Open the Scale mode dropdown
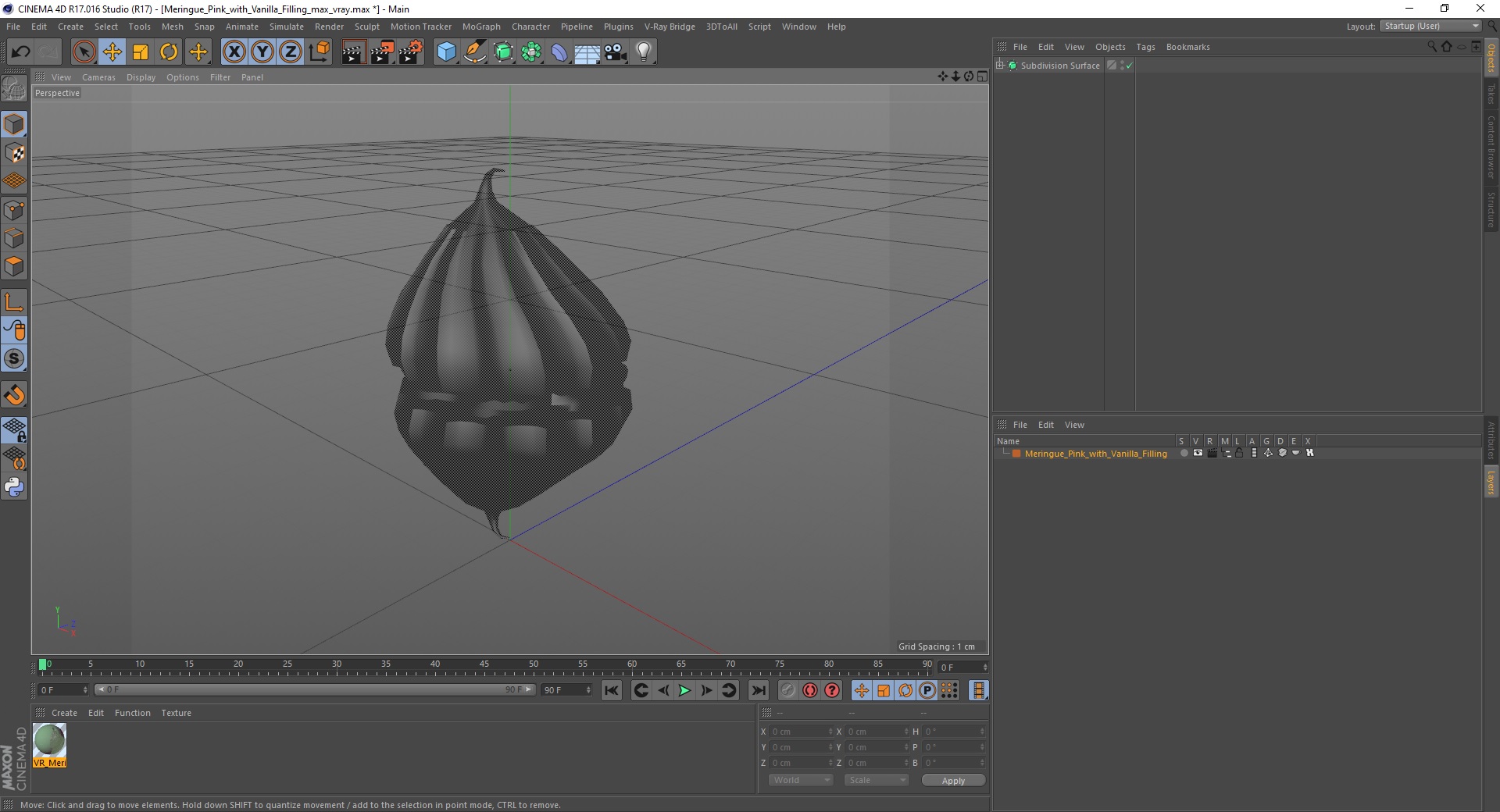This screenshot has height=812, width=1500. [877, 780]
